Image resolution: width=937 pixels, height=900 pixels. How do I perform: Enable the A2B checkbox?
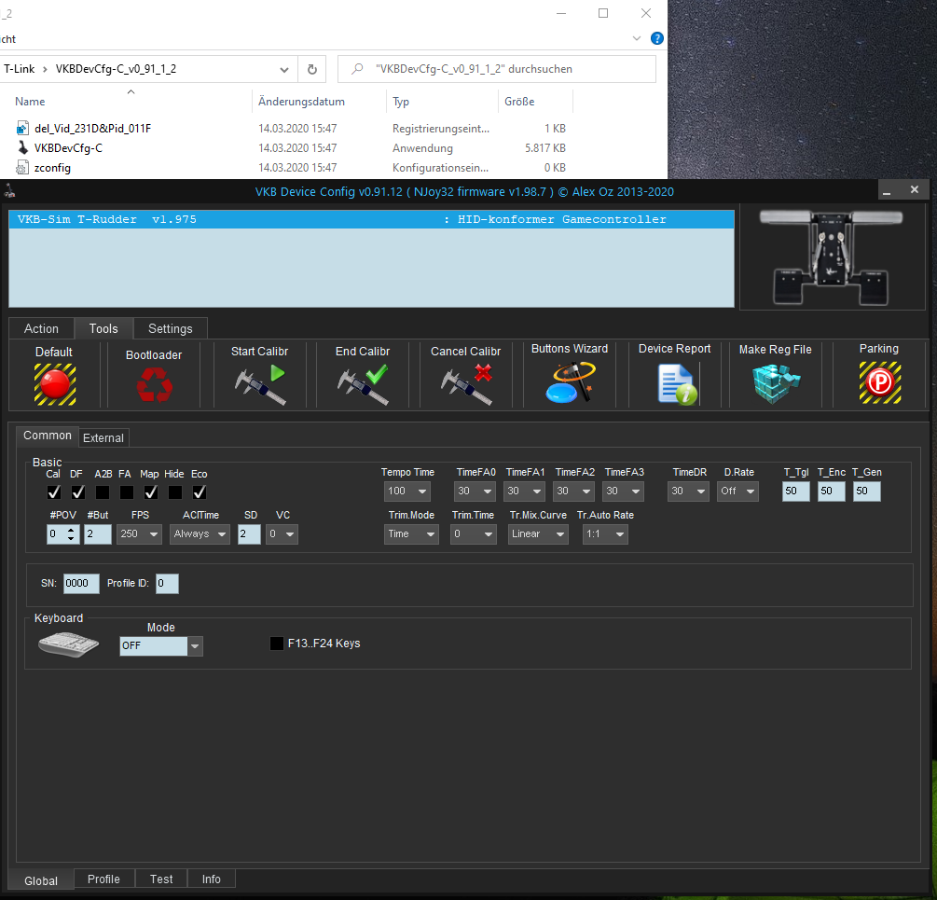(102, 492)
